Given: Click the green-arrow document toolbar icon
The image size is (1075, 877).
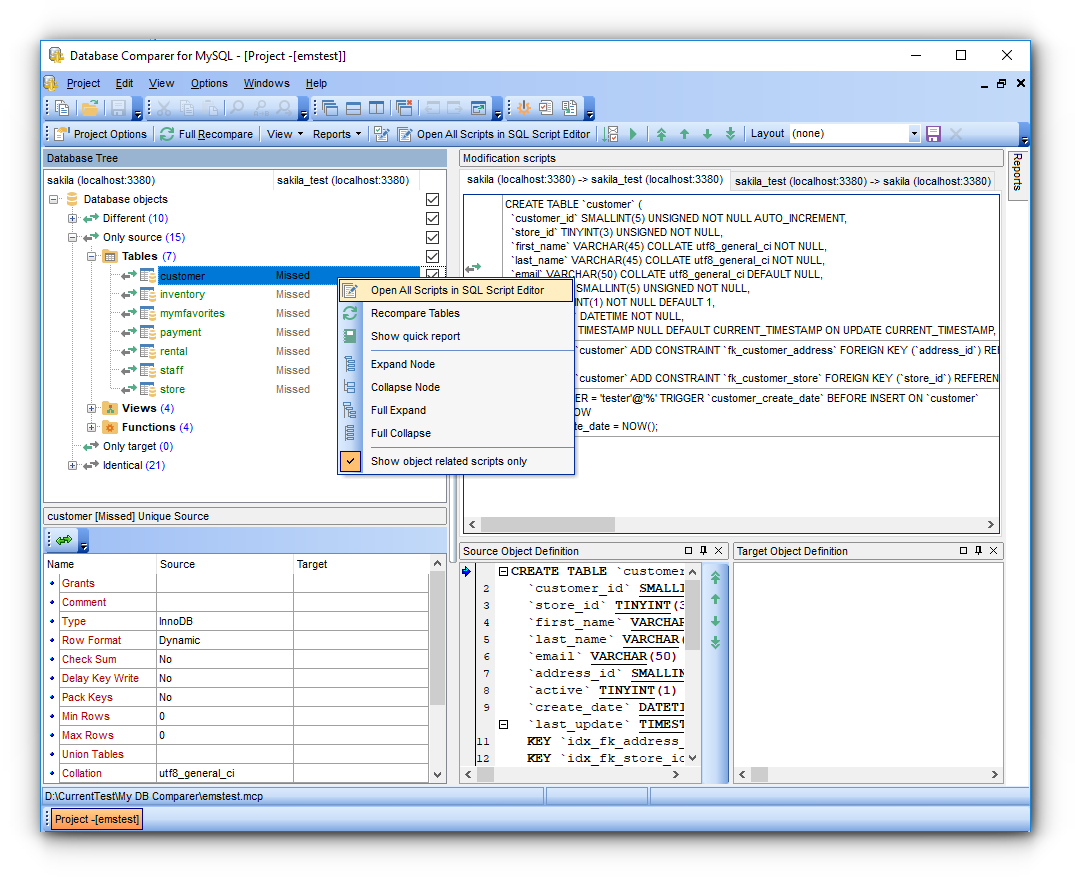Looking at the screenshot, I should (x=569, y=108).
